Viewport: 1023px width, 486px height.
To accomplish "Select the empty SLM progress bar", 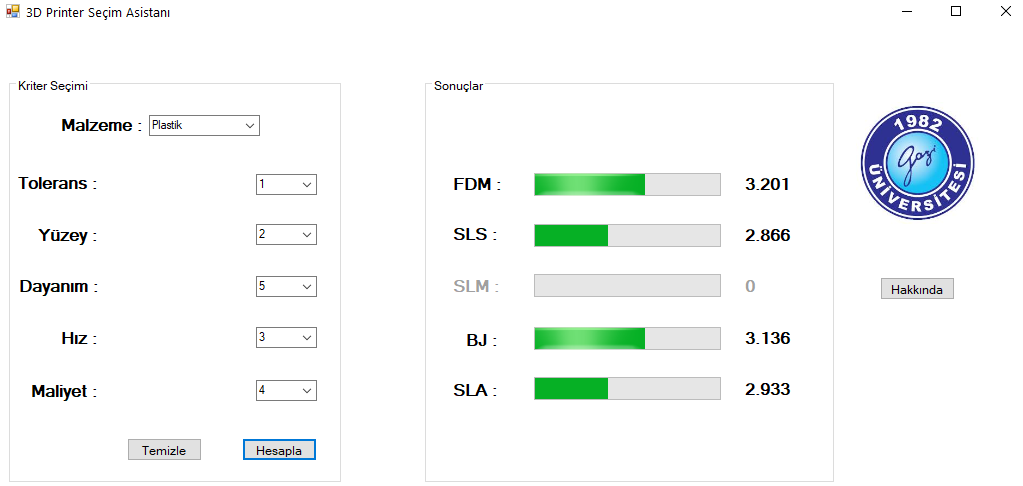I will (627, 286).
